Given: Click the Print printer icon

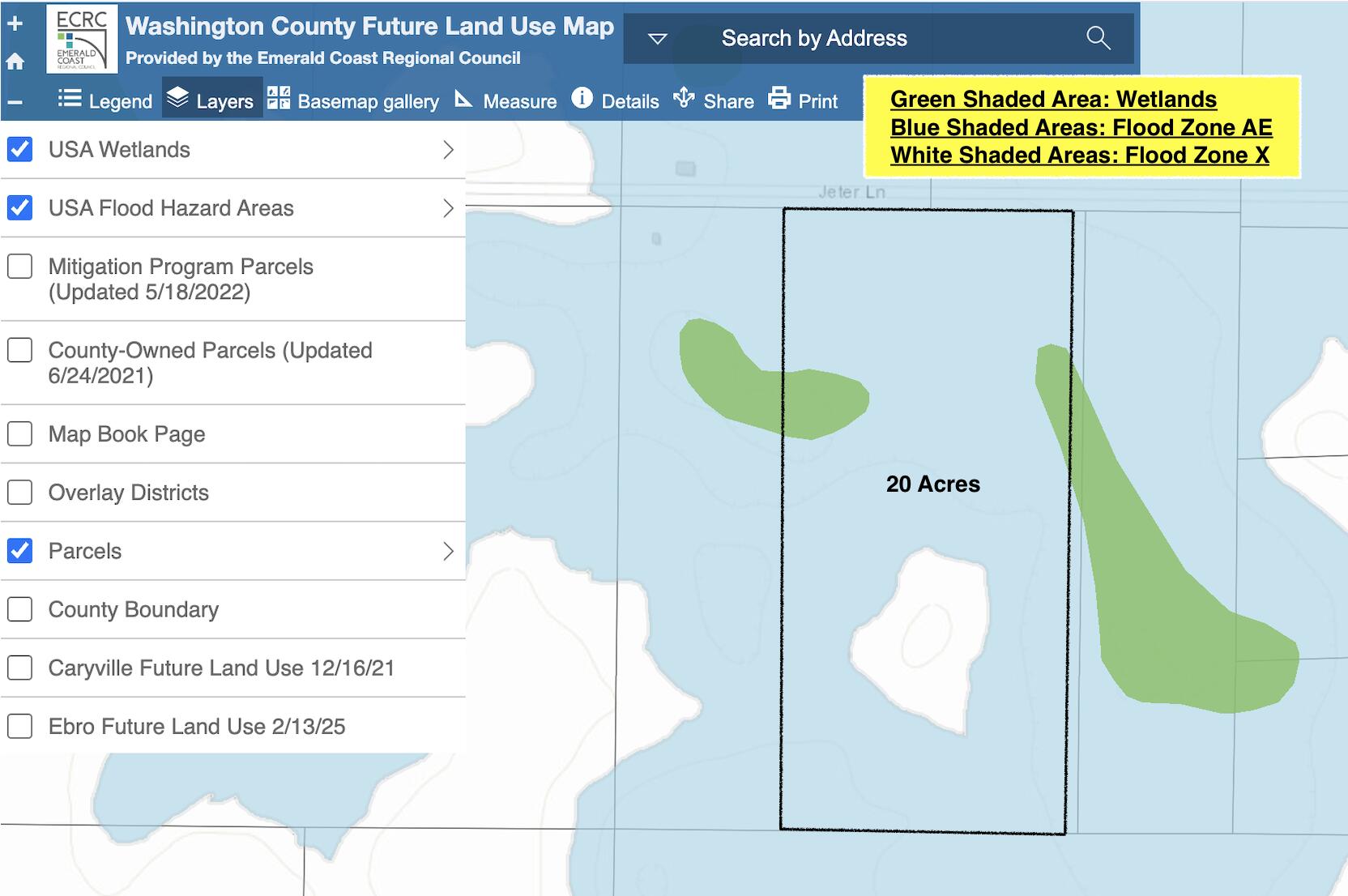Looking at the screenshot, I should [779, 98].
